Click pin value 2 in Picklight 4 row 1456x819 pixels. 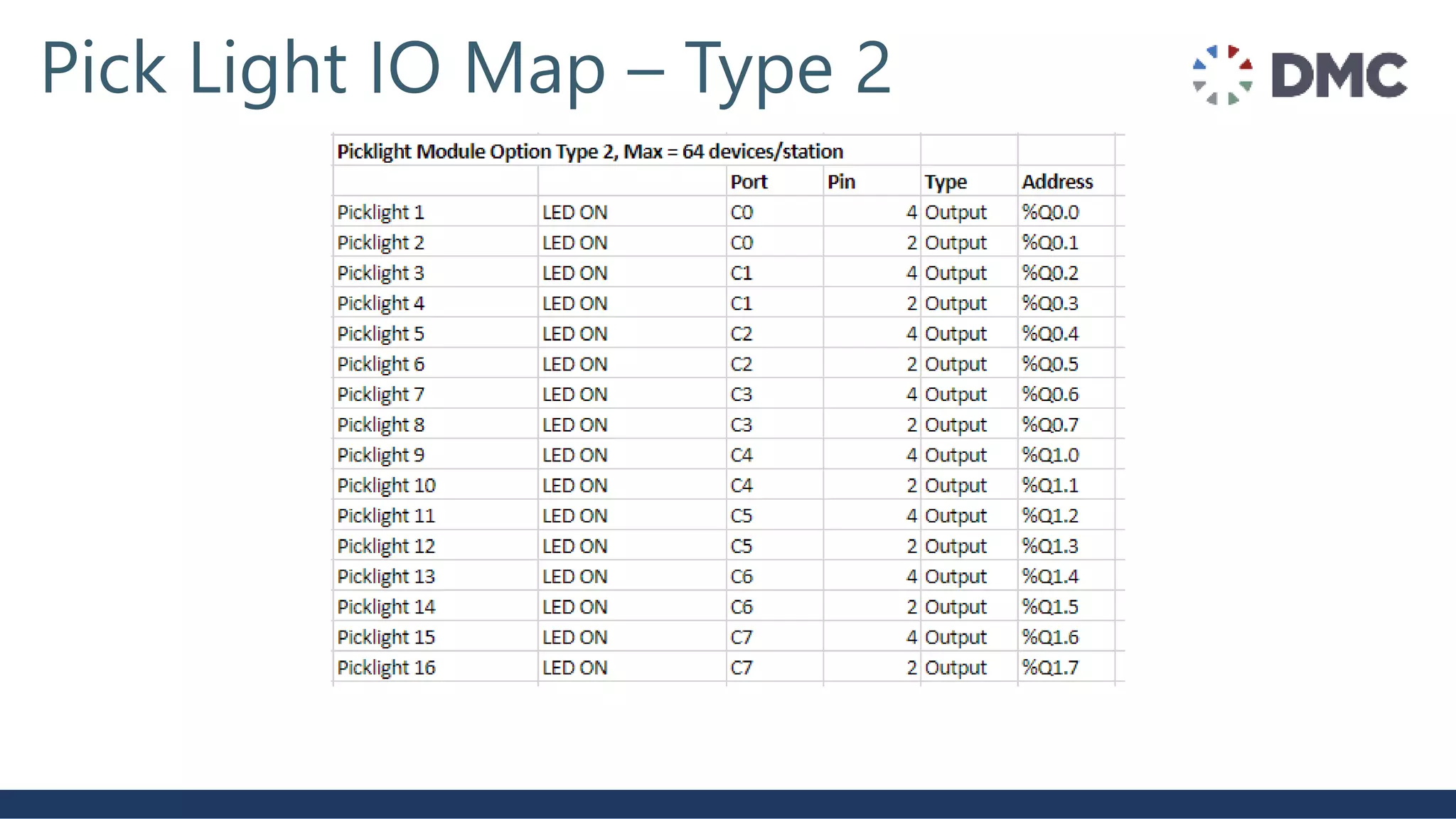pos(911,304)
